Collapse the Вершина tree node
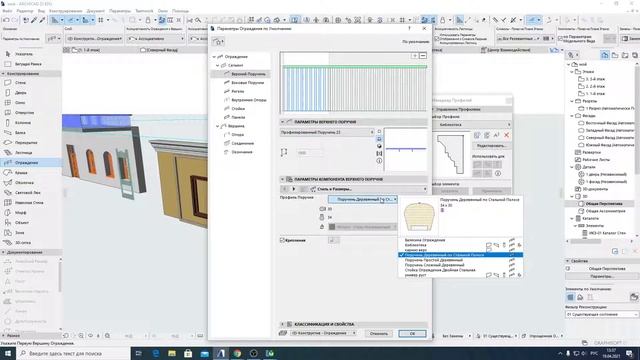 tap(218, 126)
